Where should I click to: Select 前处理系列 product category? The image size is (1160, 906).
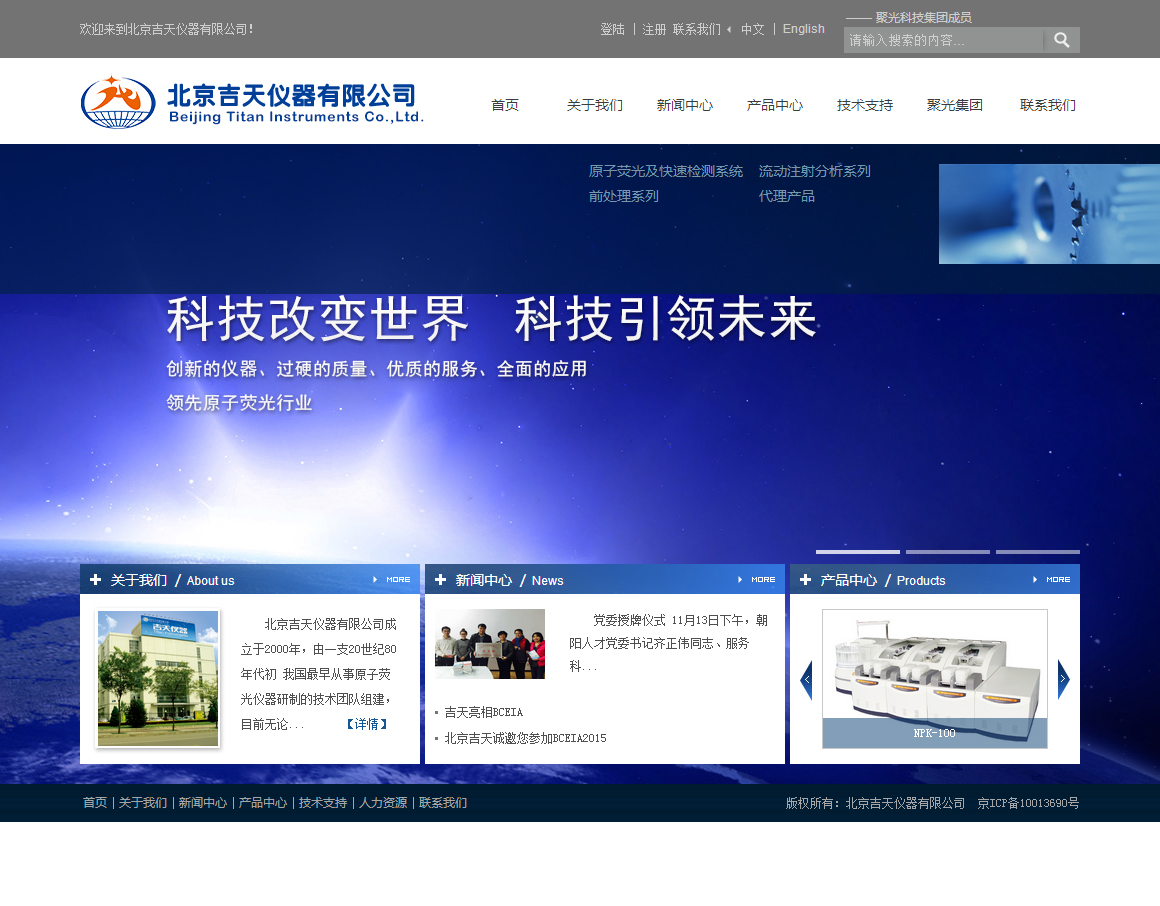pyautogui.click(x=624, y=196)
